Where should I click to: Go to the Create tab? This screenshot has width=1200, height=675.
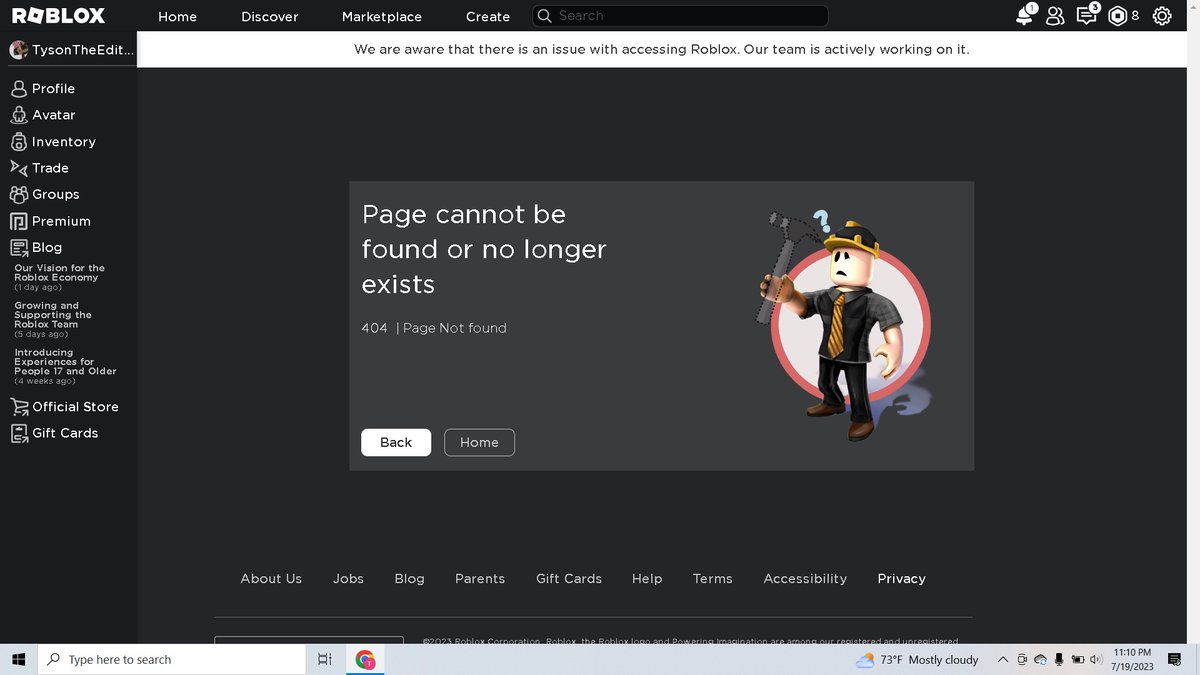pyautogui.click(x=488, y=17)
